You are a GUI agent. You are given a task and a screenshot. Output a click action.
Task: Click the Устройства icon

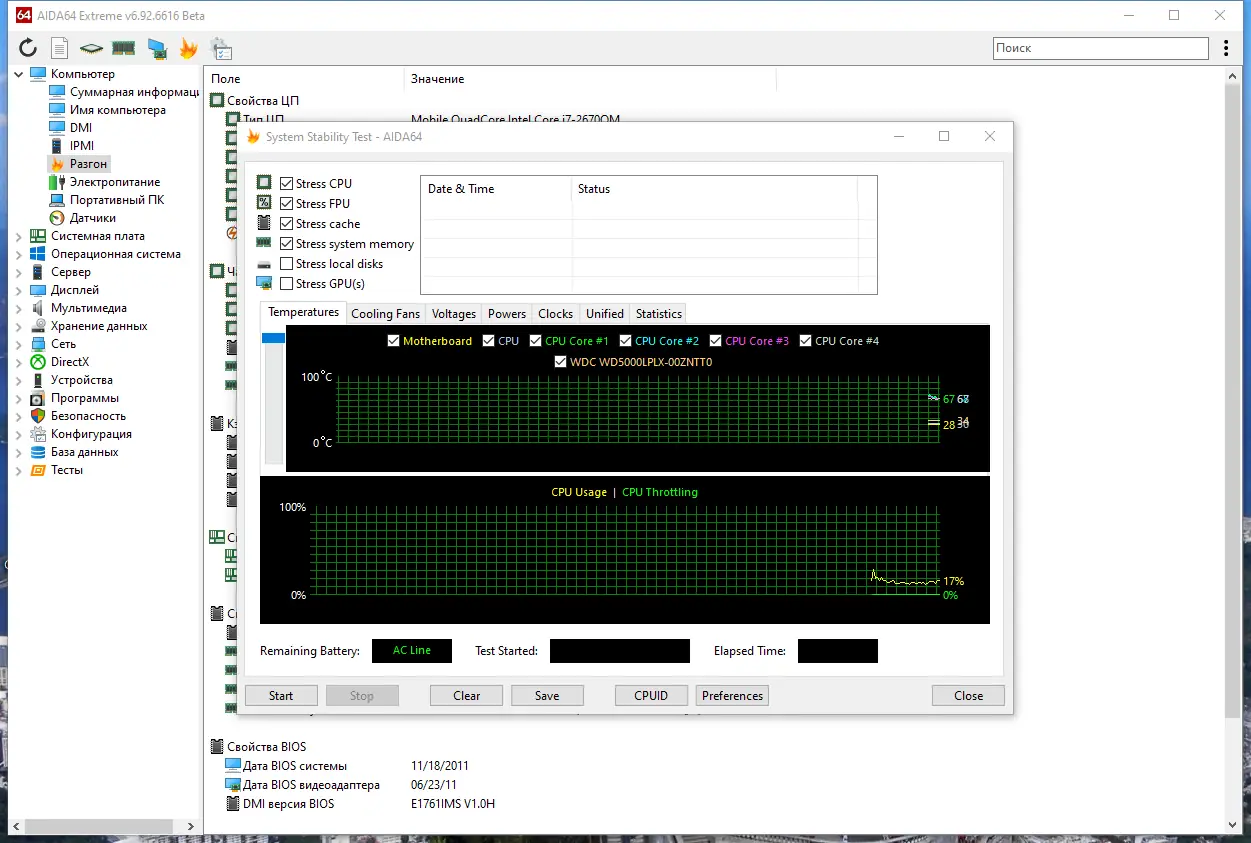tap(38, 380)
